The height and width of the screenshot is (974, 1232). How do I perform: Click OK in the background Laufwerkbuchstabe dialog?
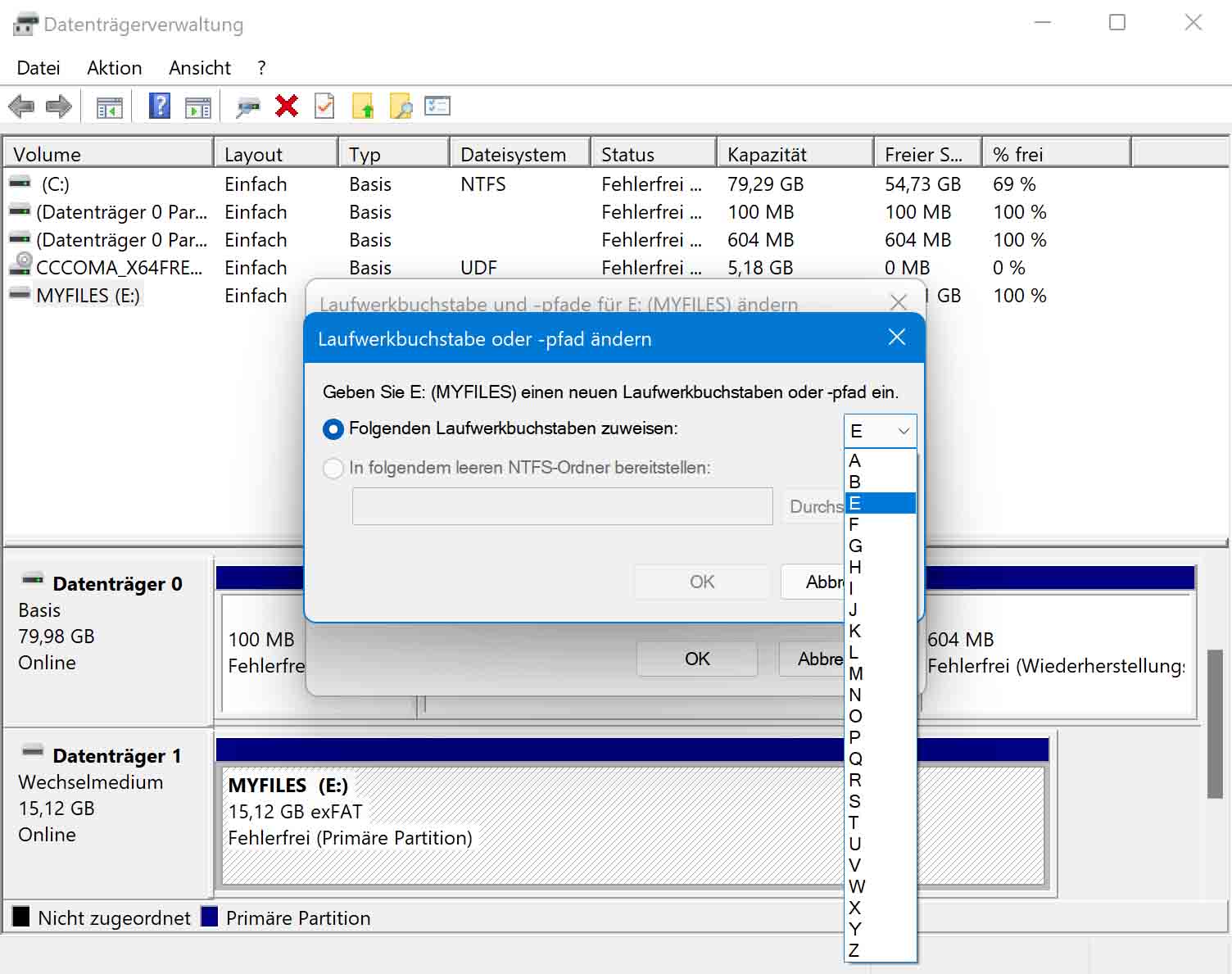697,659
